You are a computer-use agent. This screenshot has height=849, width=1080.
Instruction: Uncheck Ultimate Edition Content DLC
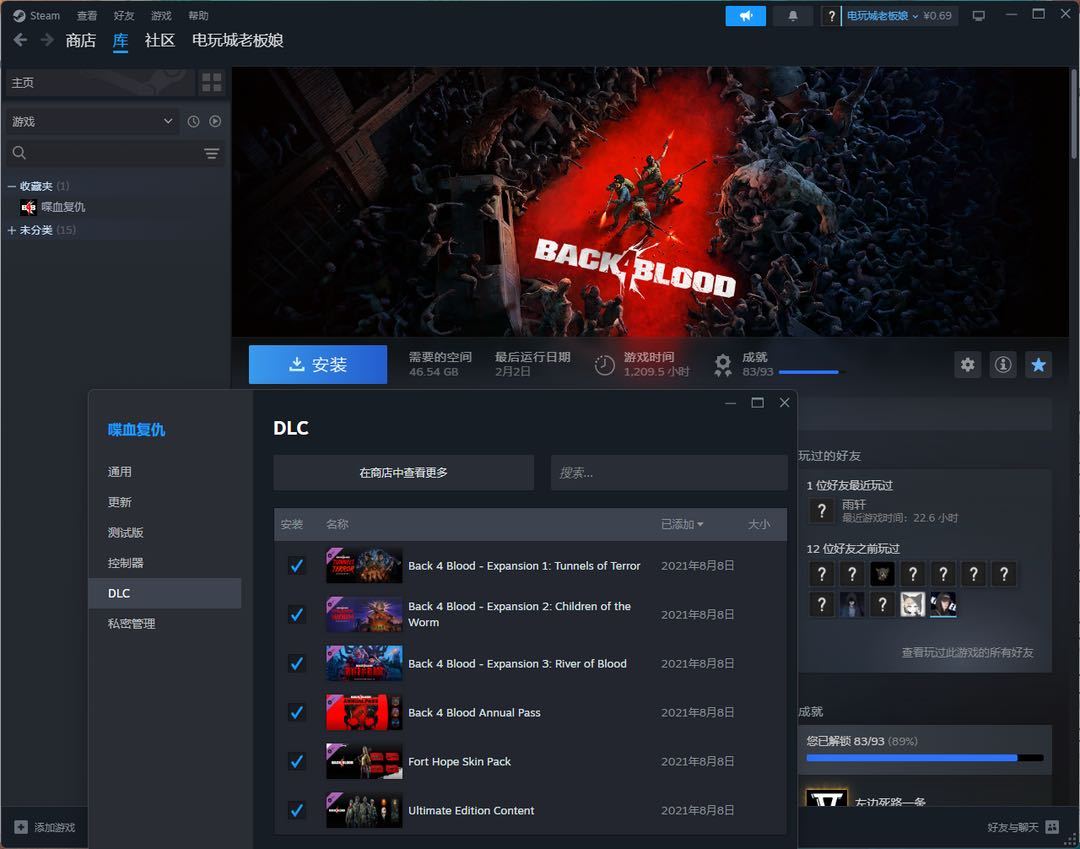point(297,810)
